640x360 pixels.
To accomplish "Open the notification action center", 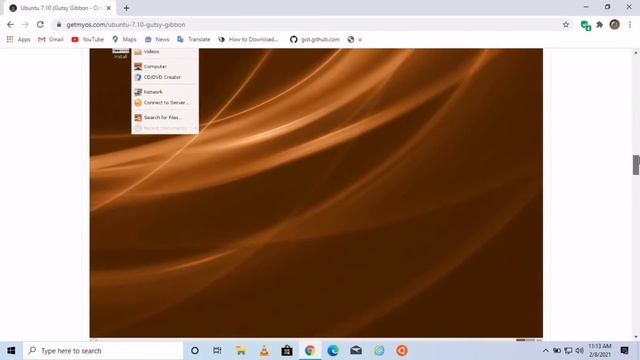I will coord(624,351).
